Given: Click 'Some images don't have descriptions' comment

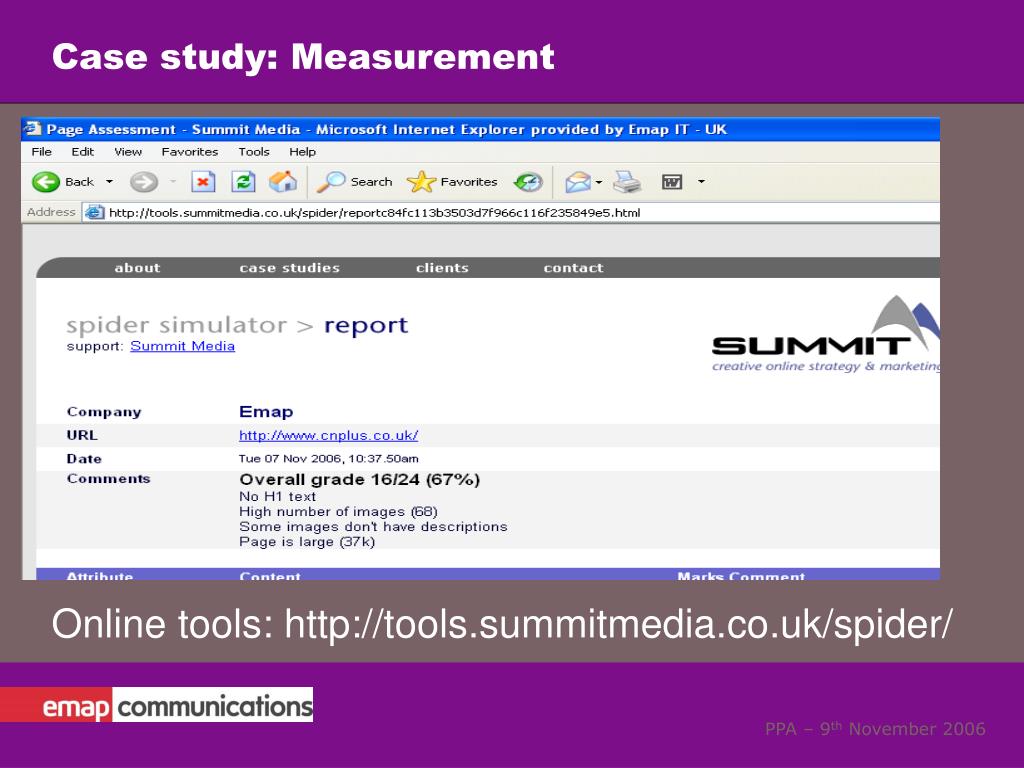Looking at the screenshot, I should 373,526.
